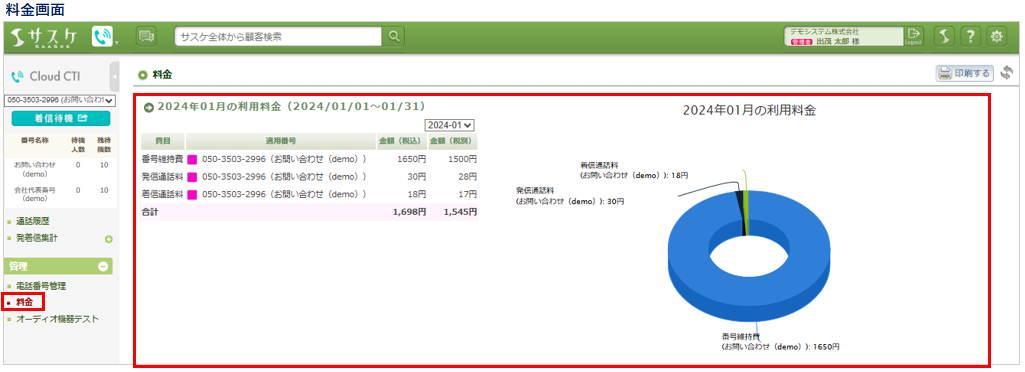The height and width of the screenshot is (372, 1025).
Task: Click the green S icon in header
Action: click(943, 37)
